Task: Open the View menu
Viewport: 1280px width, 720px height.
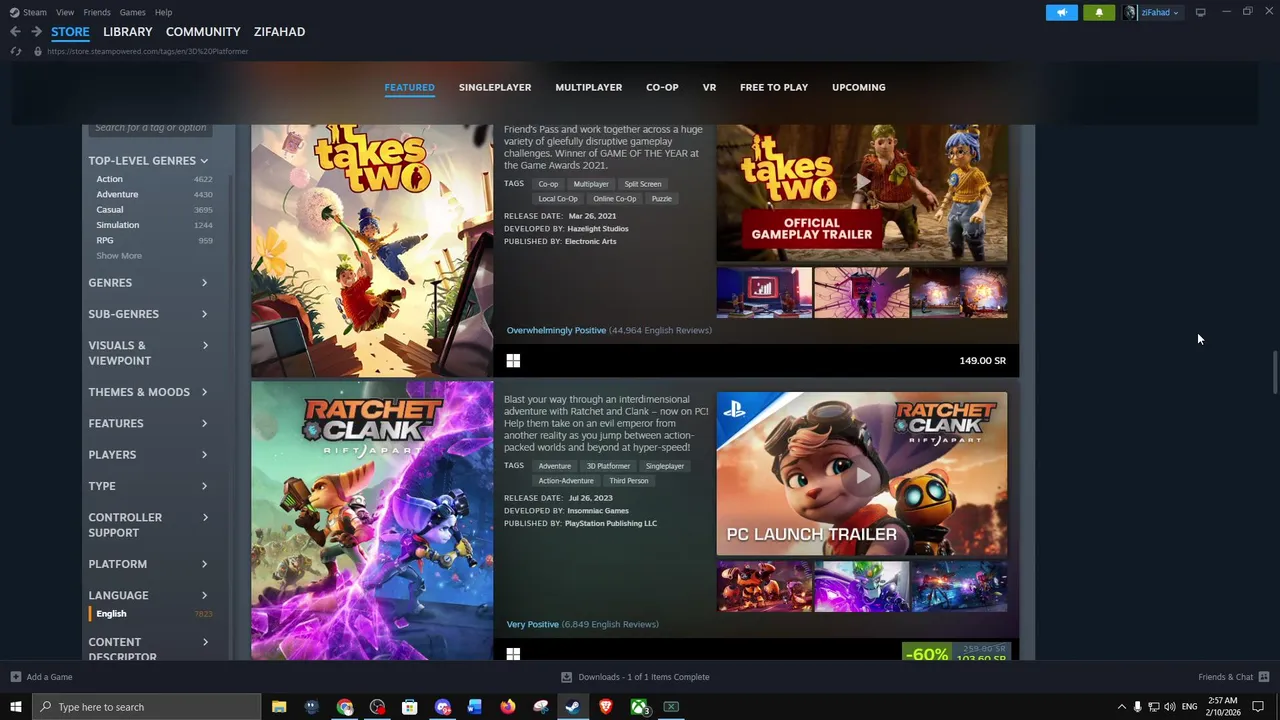Action: (65, 12)
